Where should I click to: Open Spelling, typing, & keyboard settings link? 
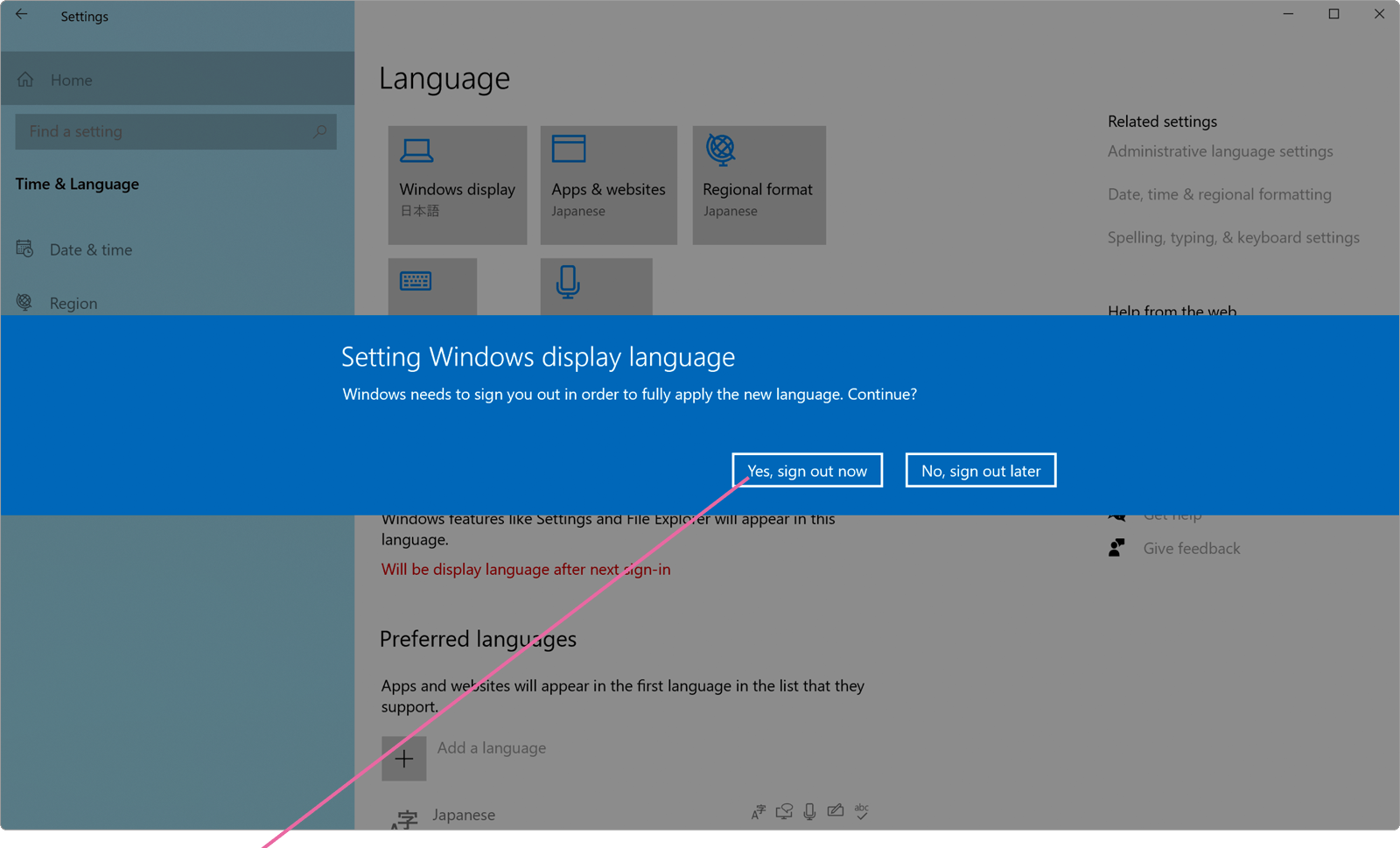click(x=1233, y=237)
